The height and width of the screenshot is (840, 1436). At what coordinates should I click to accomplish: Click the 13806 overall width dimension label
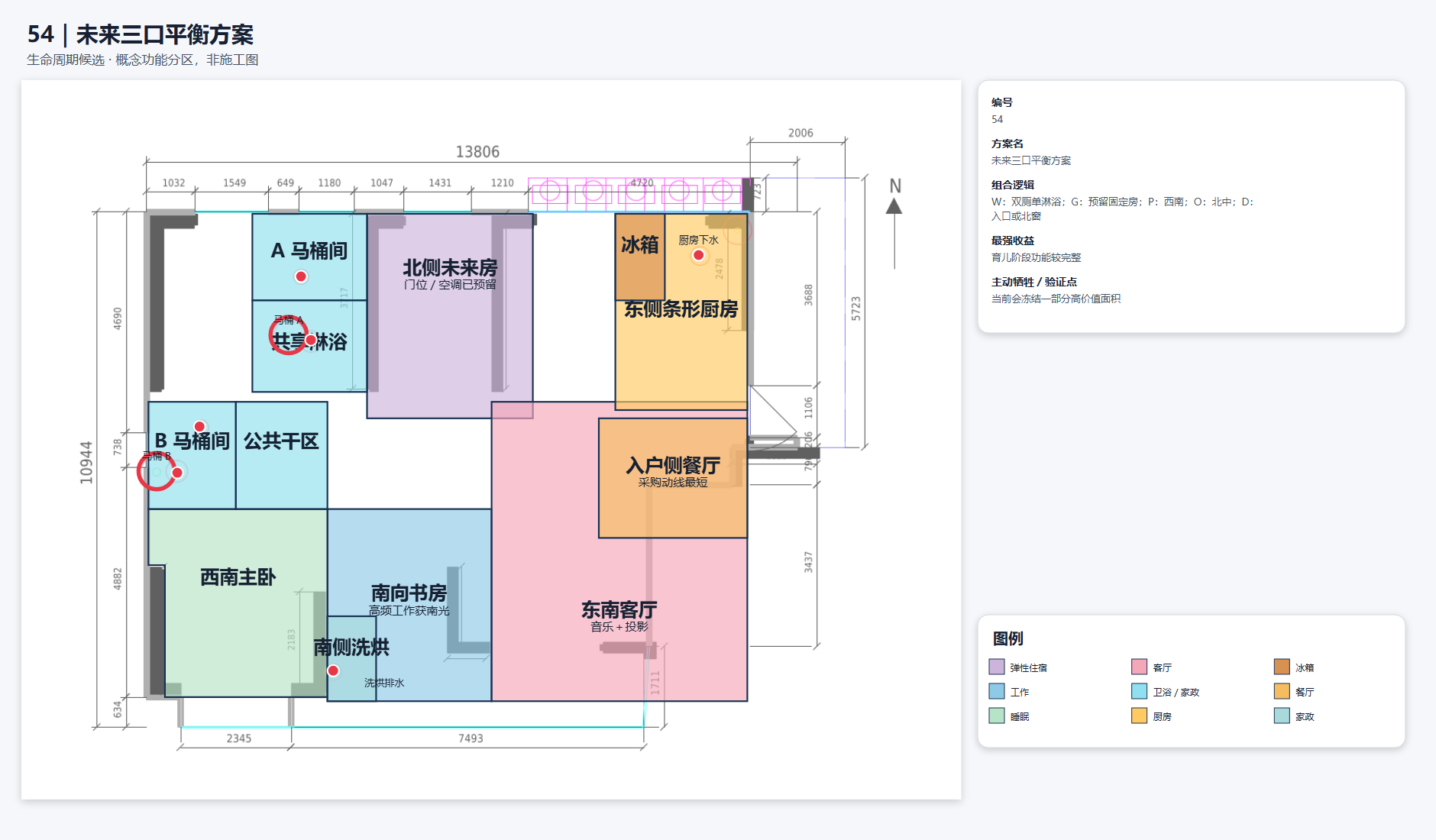point(477,152)
